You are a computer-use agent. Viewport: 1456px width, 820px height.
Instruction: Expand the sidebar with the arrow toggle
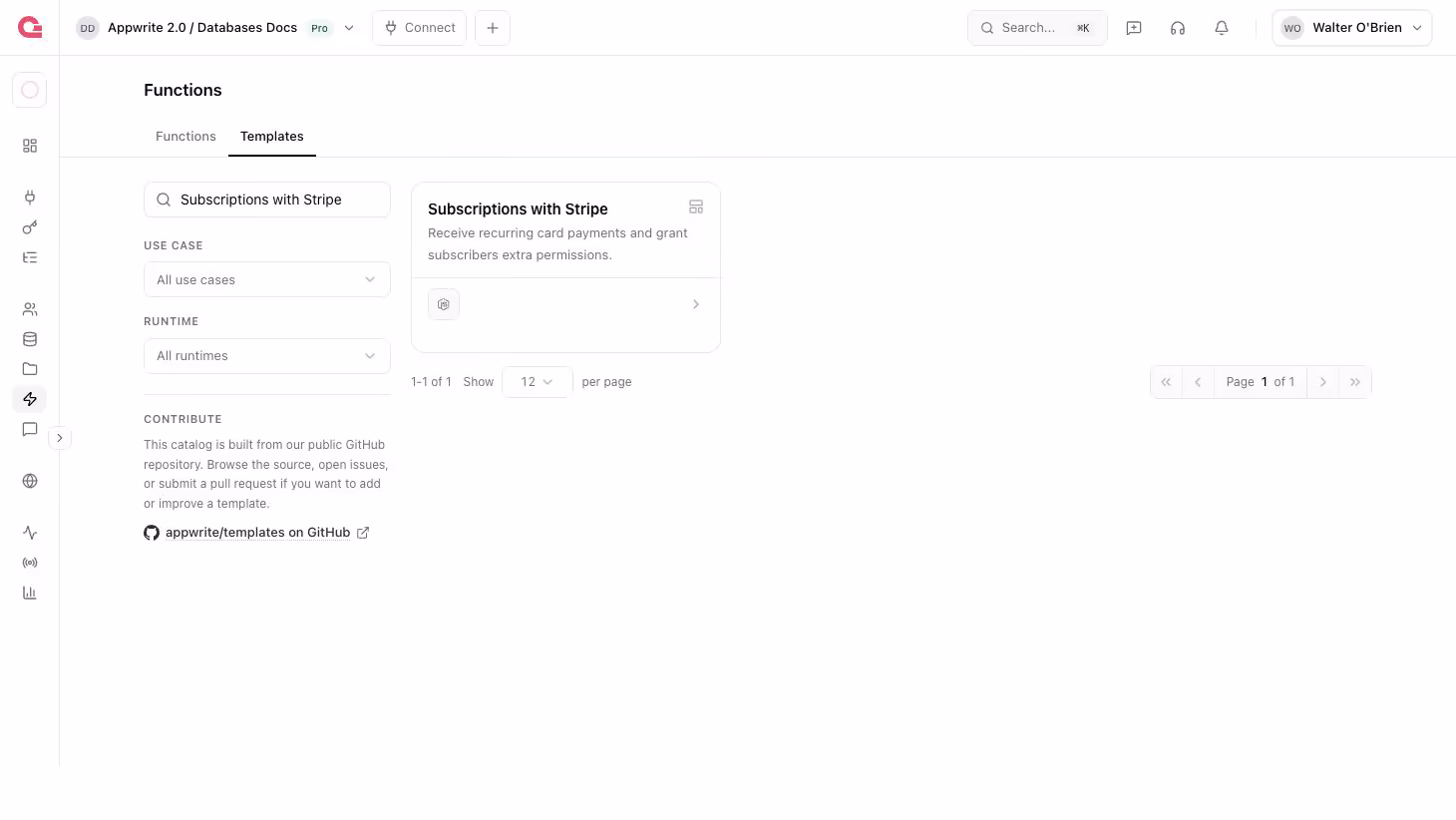coord(60,438)
